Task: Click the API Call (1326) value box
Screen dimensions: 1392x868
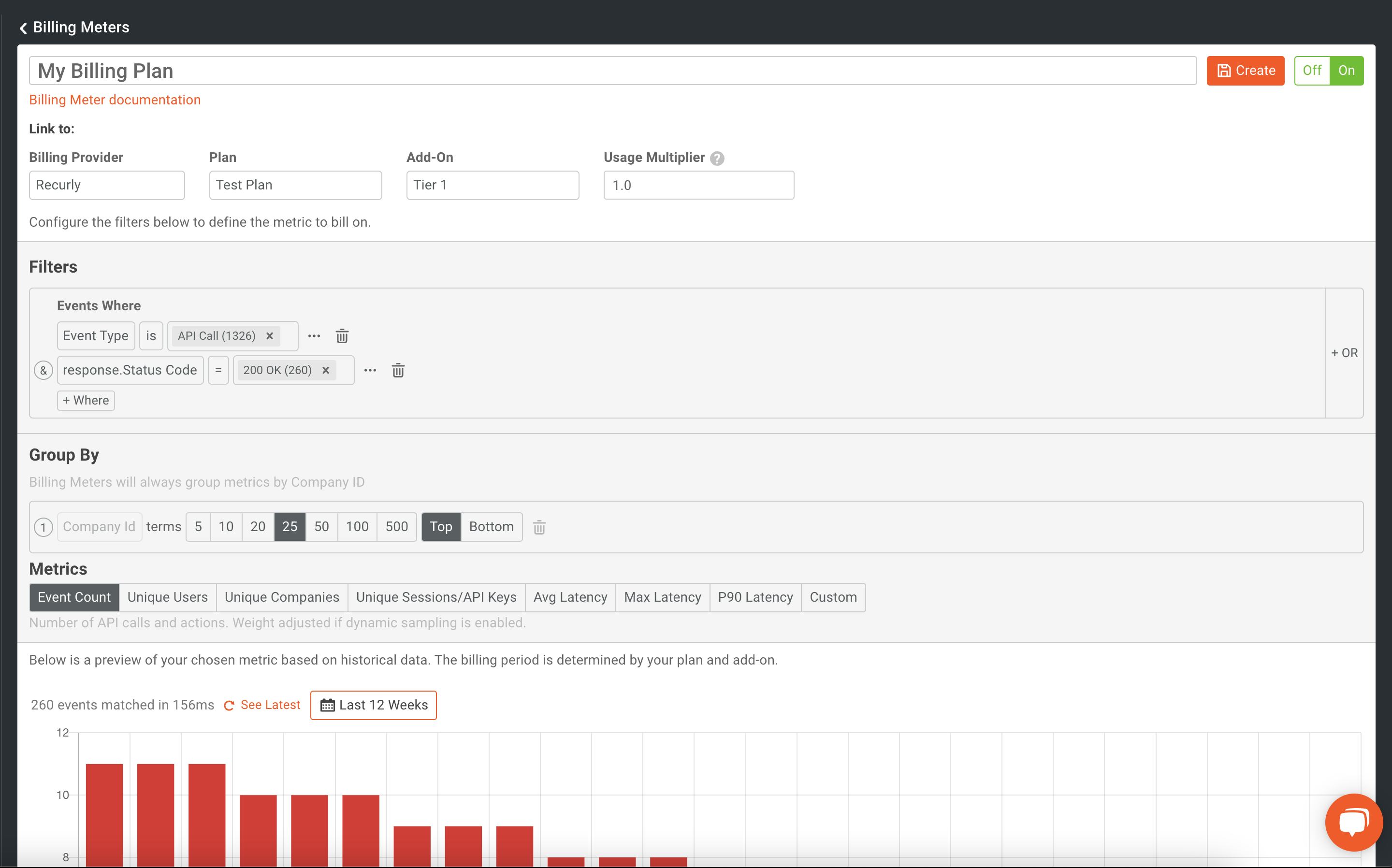Action: point(233,336)
